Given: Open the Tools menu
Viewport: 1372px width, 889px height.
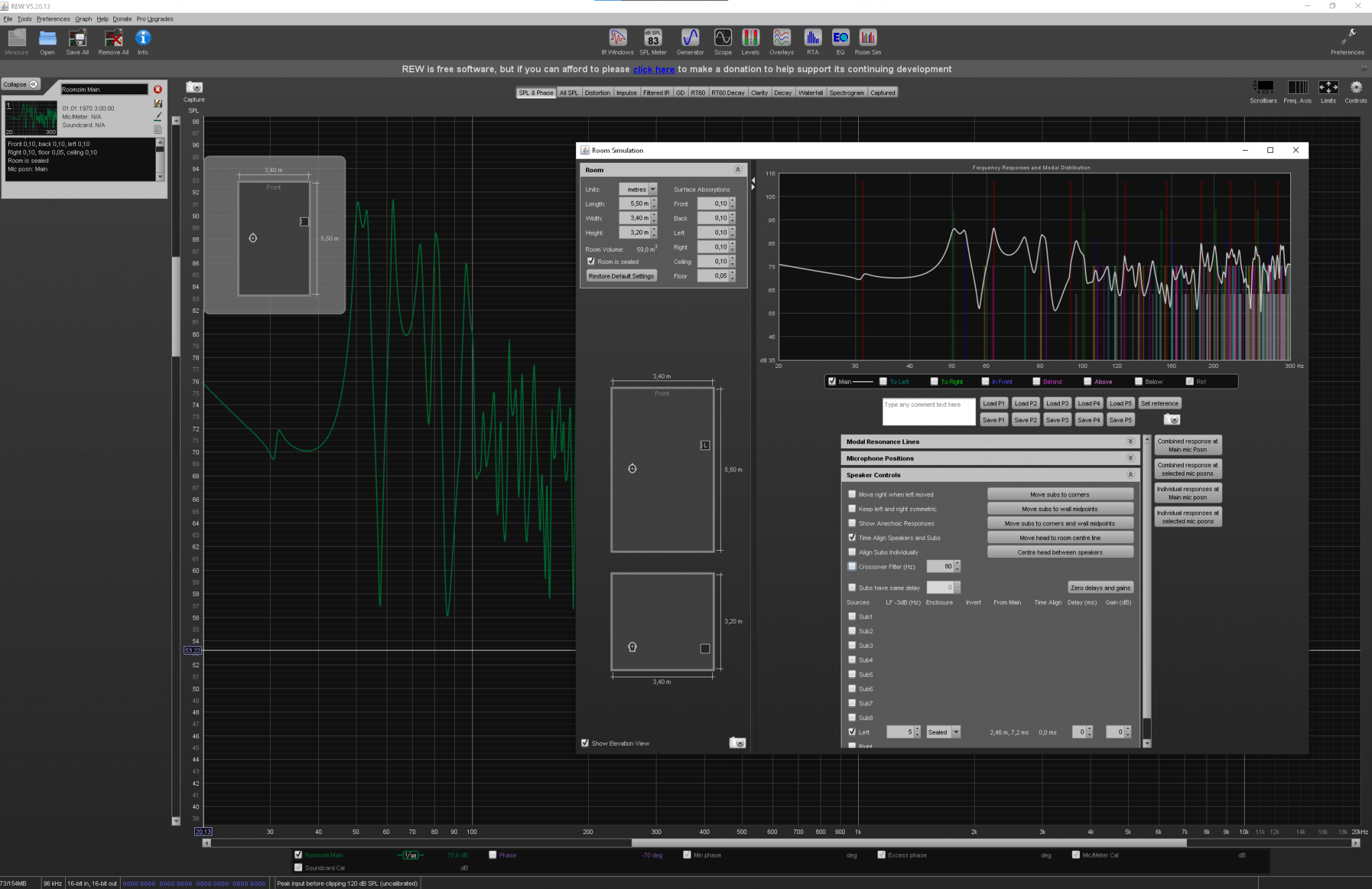Looking at the screenshot, I should pyautogui.click(x=25, y=19).
